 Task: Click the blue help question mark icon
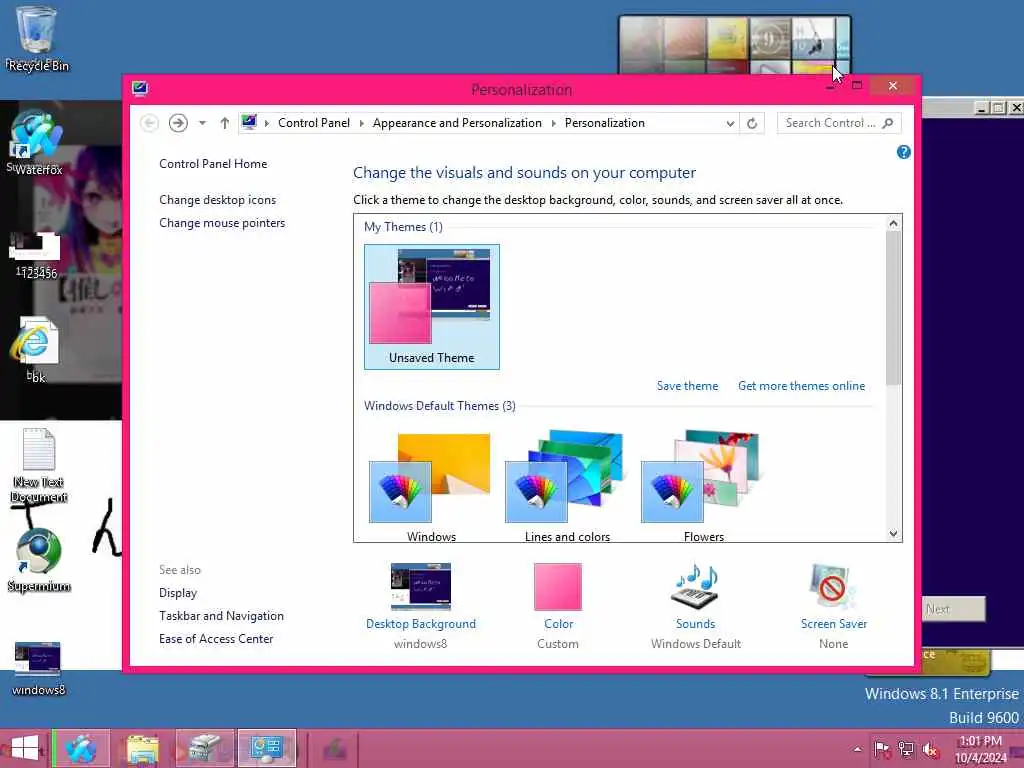(903, 152)
